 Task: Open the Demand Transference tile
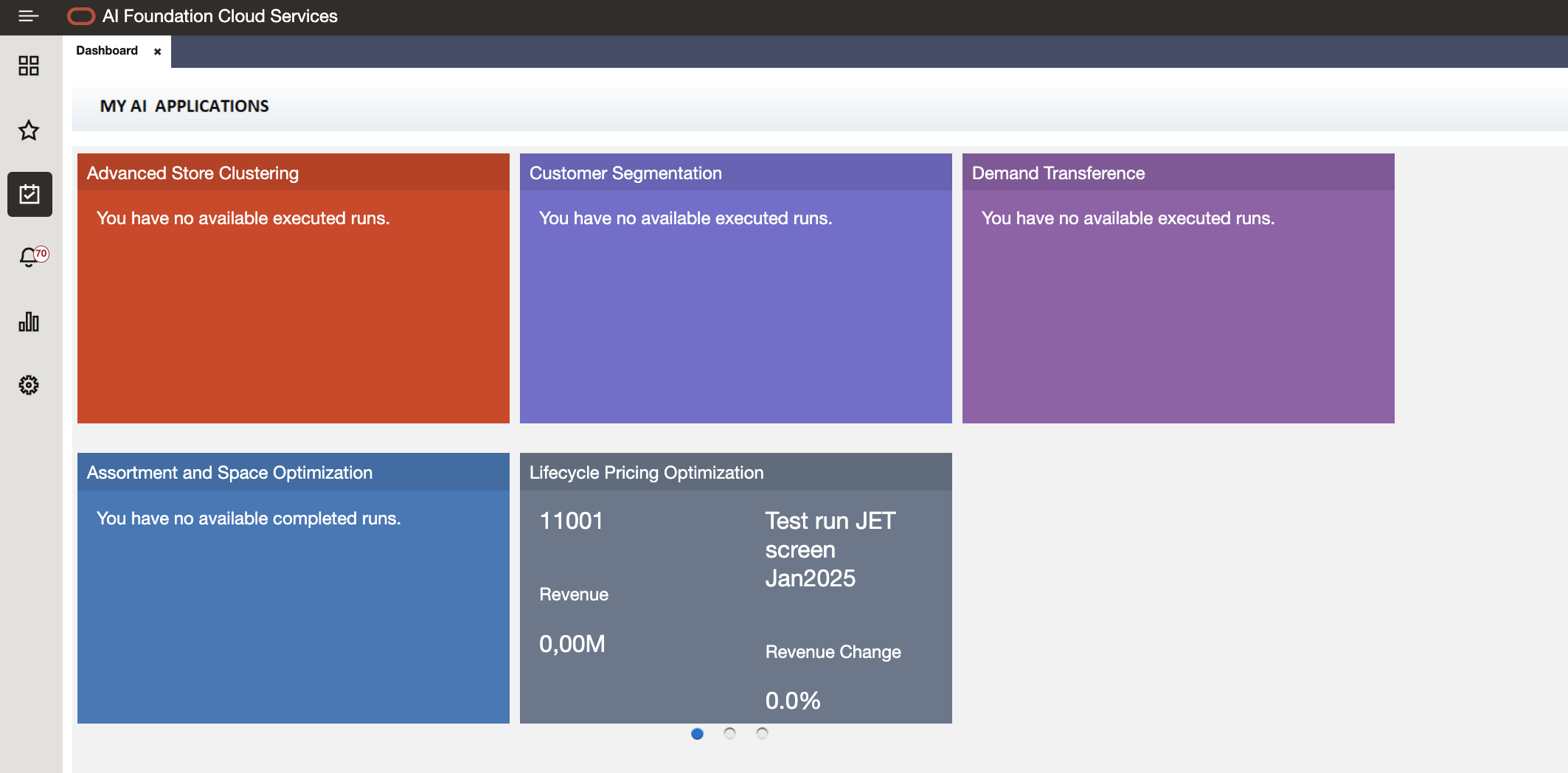tap(1179, 288)
